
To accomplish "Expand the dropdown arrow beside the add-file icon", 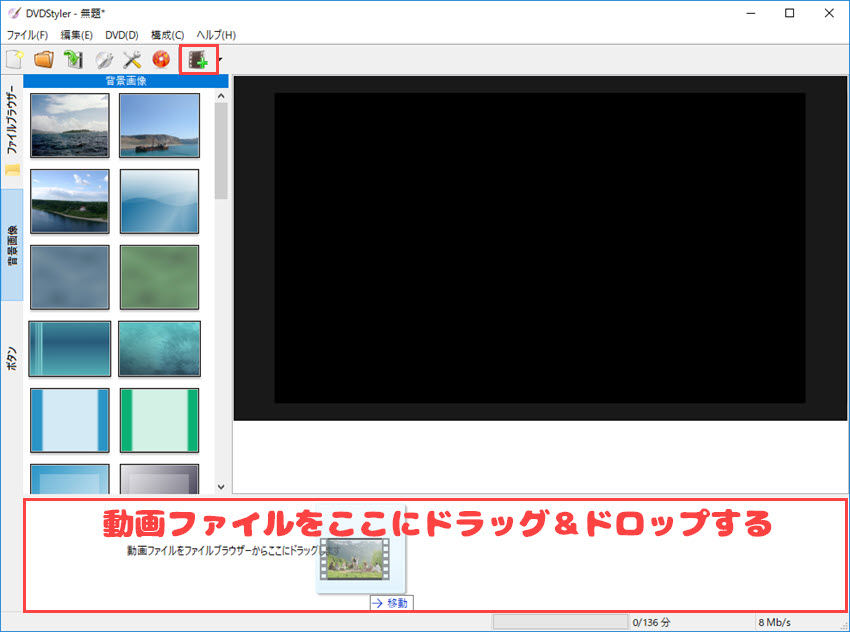I will coord(222,59).
